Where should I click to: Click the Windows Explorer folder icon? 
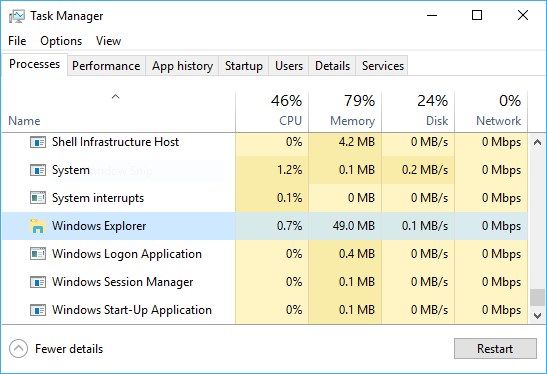tap(38, 226)
